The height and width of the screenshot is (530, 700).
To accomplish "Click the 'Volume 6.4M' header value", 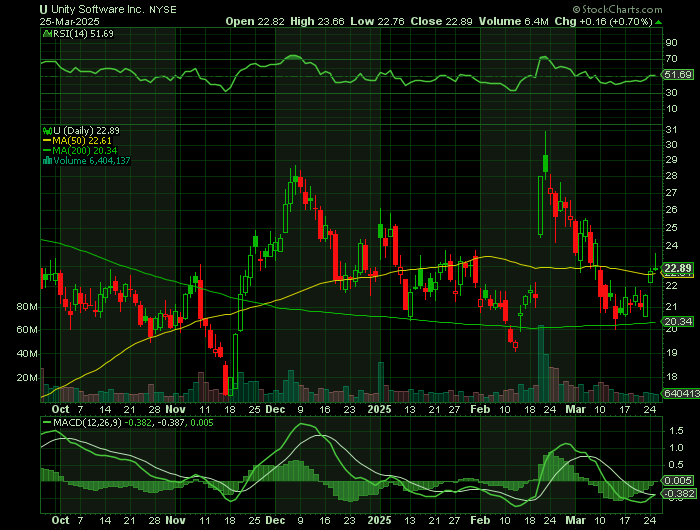I will point(513,21).
